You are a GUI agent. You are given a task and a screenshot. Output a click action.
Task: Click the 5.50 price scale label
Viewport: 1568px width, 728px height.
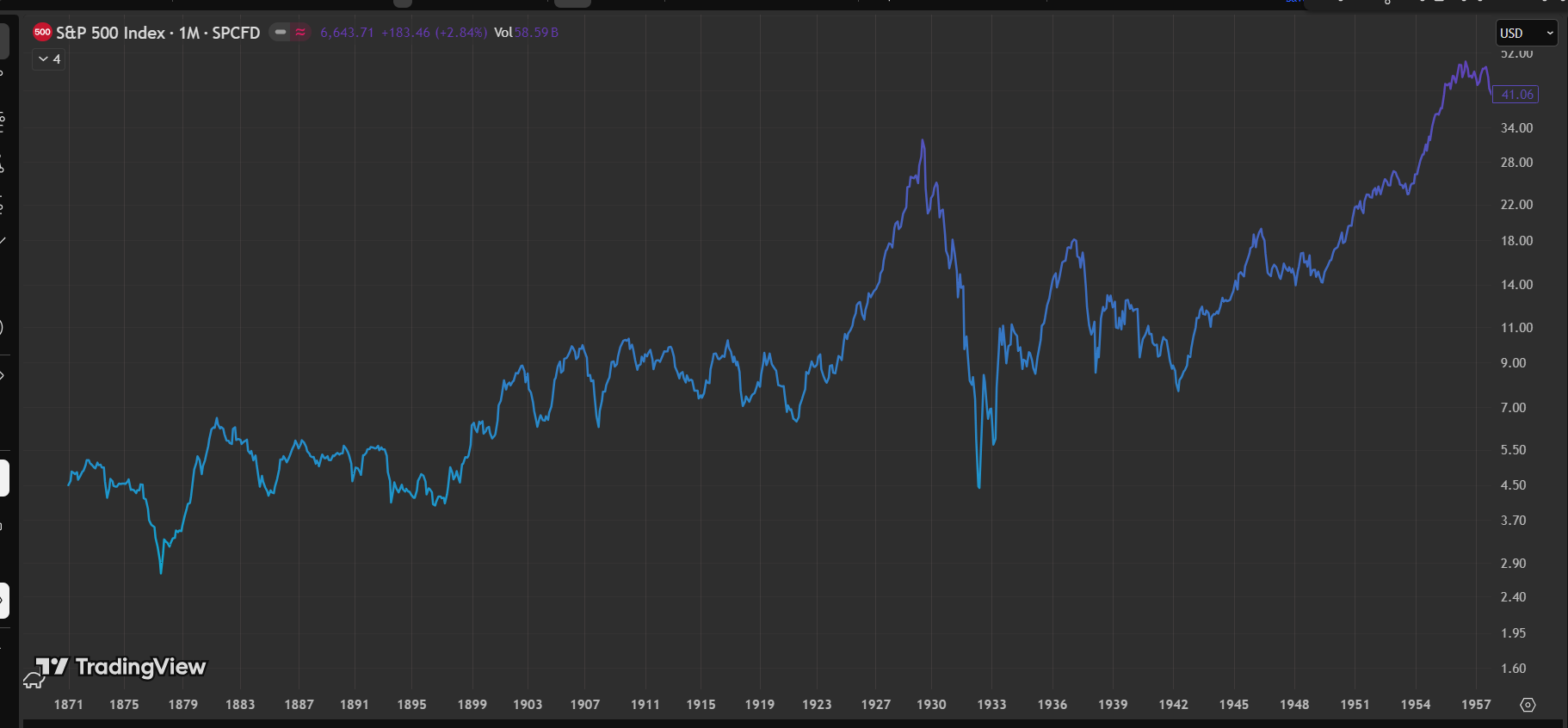point(1514,450)
